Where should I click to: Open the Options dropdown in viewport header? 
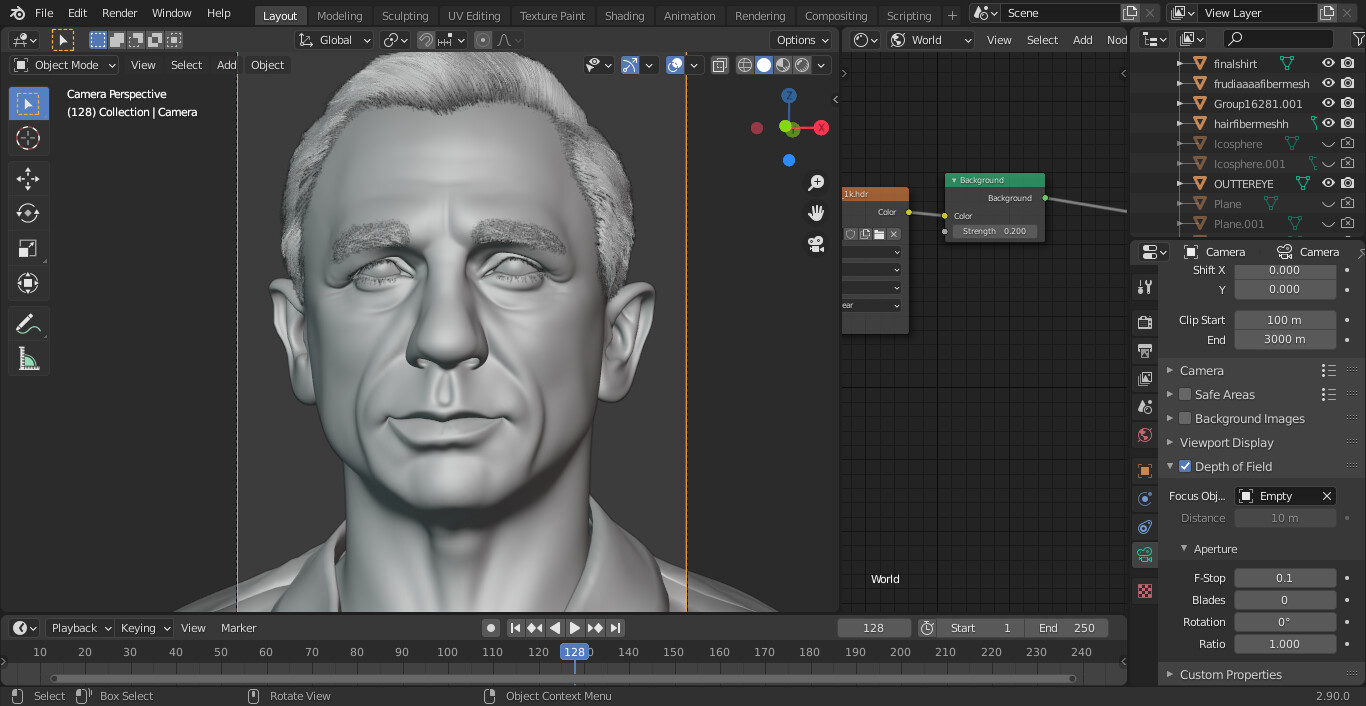[x=802, y=40]
